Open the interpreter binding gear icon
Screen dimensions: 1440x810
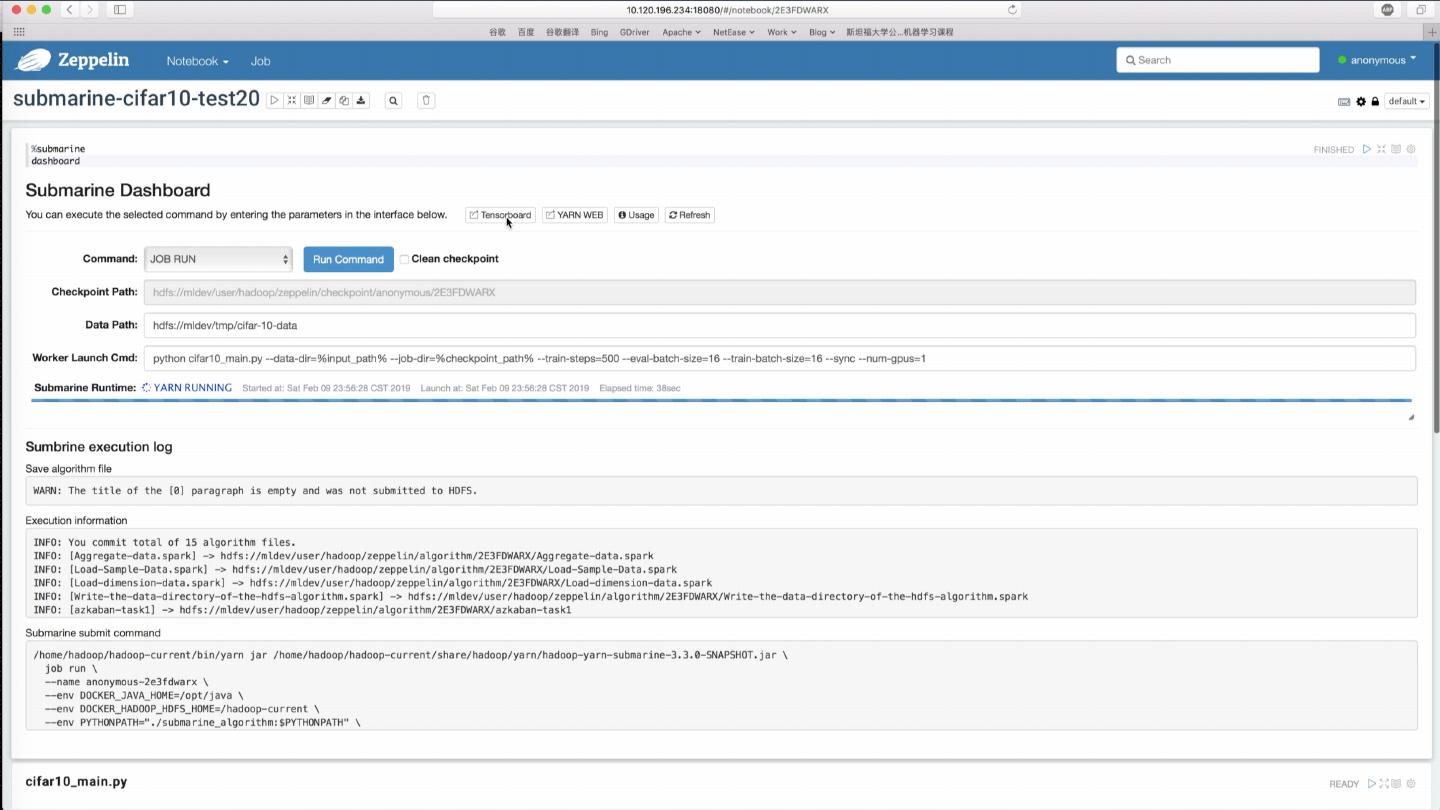[1361, 101]
